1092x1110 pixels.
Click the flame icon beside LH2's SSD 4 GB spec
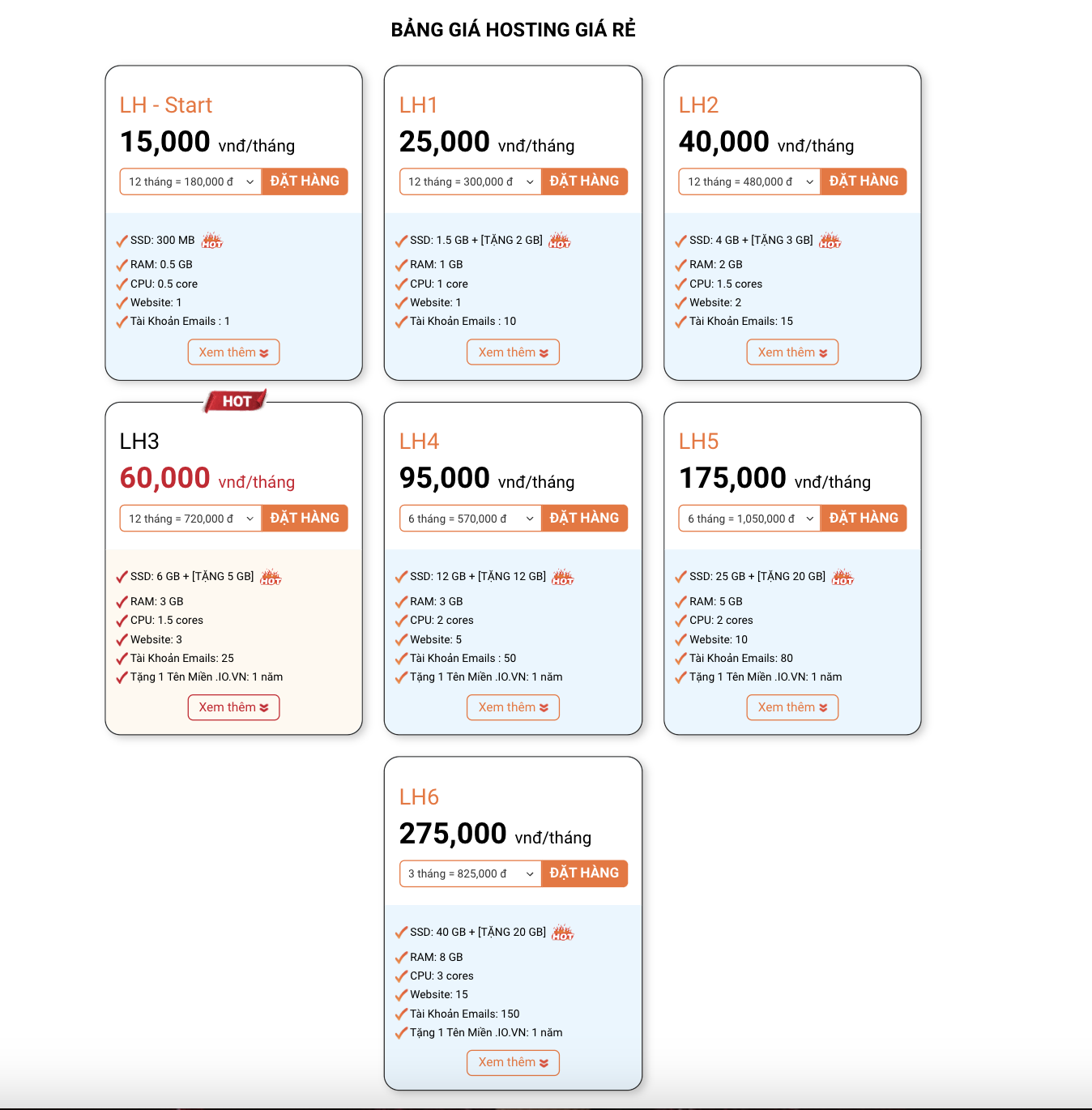(x=830, y=241)
